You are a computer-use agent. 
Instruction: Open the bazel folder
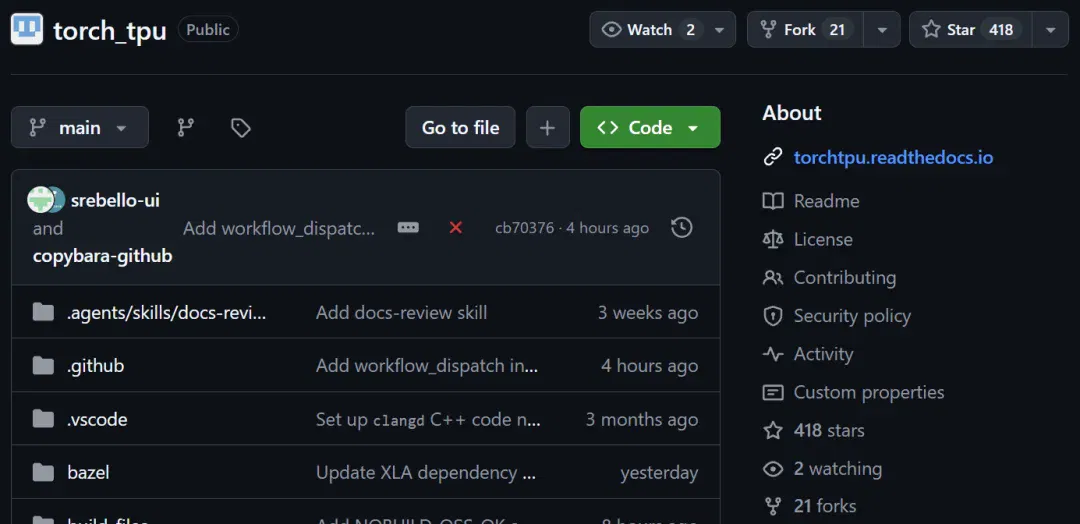[88, 472]
